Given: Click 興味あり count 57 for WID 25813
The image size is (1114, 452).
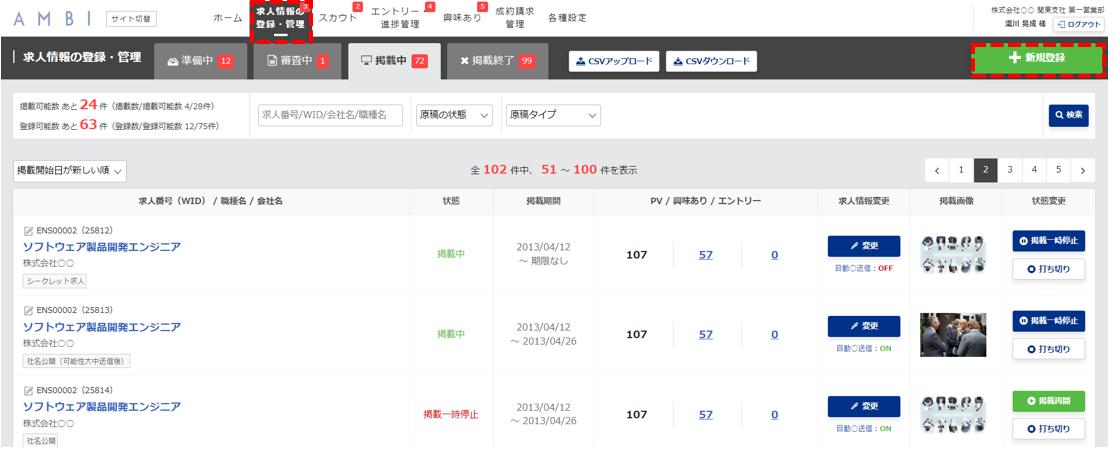Looking at the screenshot, I should (x=705, y=335).
